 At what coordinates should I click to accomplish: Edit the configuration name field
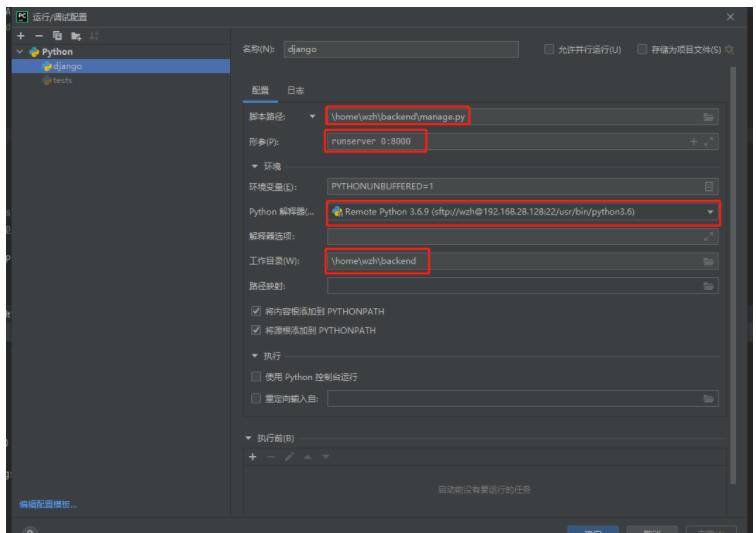coord(401,49)
